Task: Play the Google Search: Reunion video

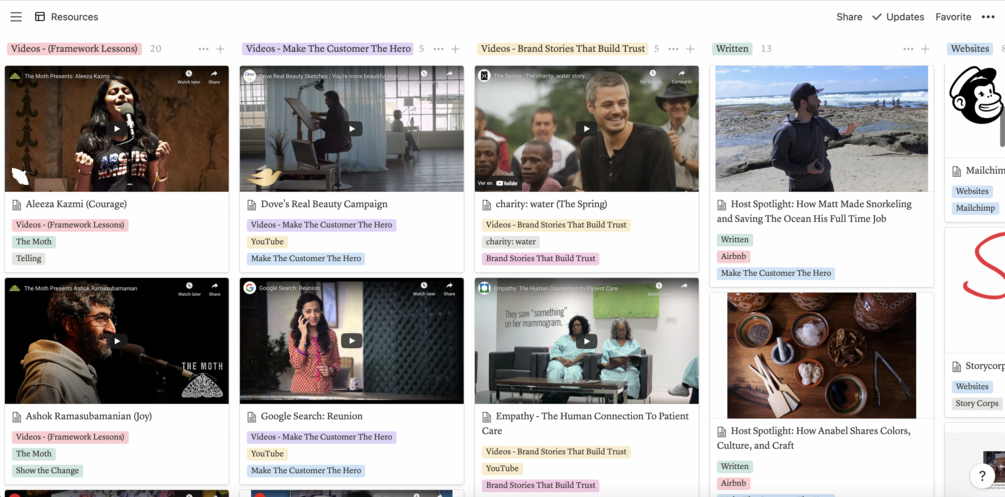Action: pos(352,341)
